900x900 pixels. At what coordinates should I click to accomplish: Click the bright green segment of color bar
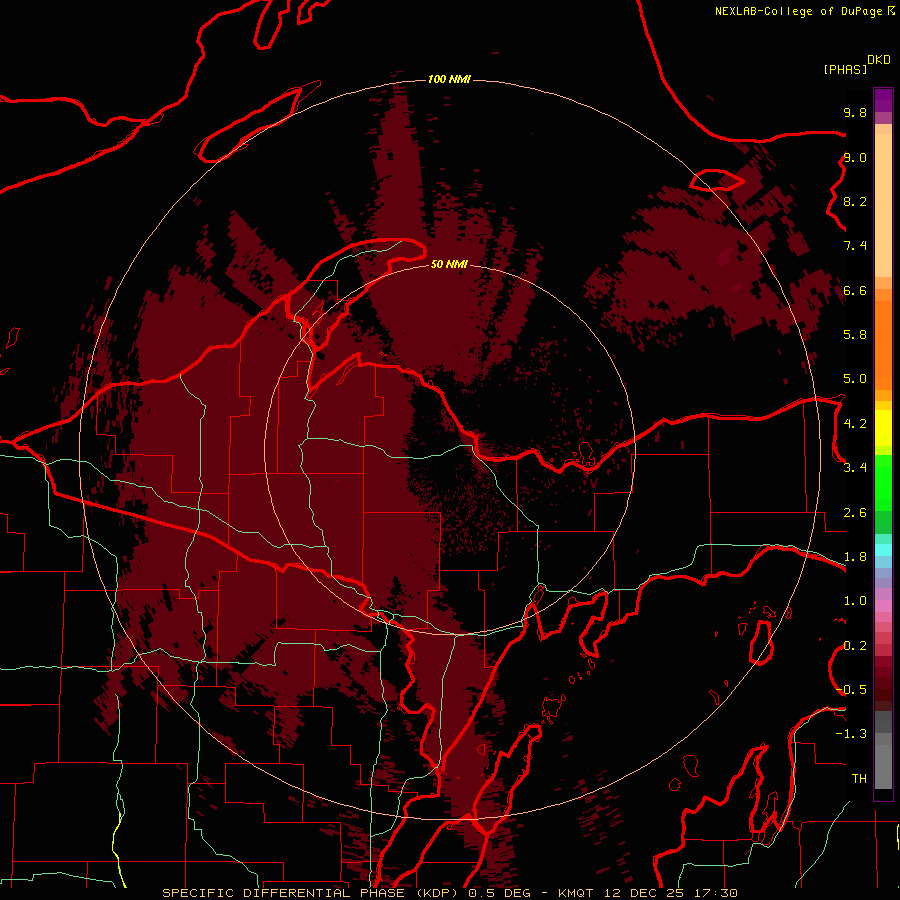tap(883, 482)
